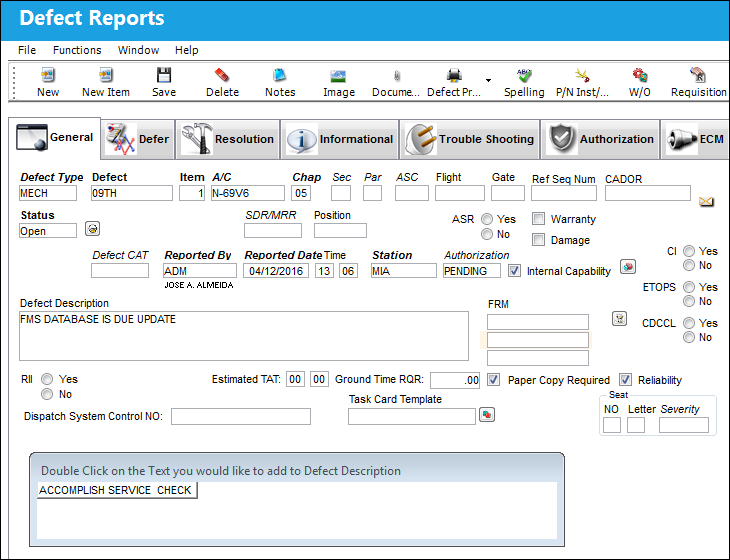
Task: Select RII No radio button
Action: point(47,394)
